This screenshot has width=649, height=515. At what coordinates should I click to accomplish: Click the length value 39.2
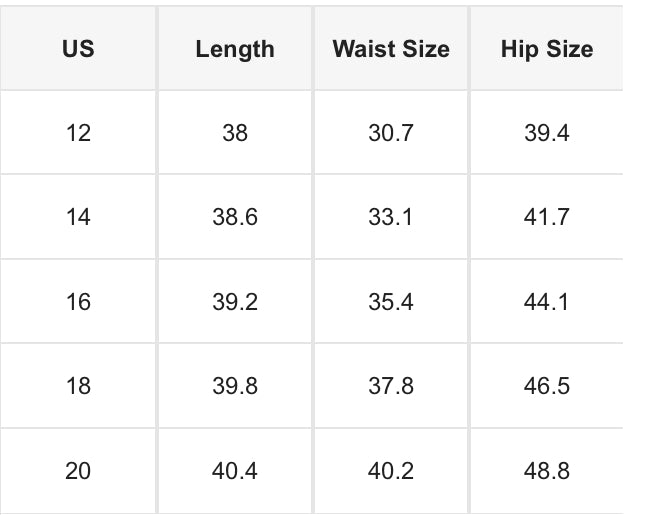[x=235, y=302]
